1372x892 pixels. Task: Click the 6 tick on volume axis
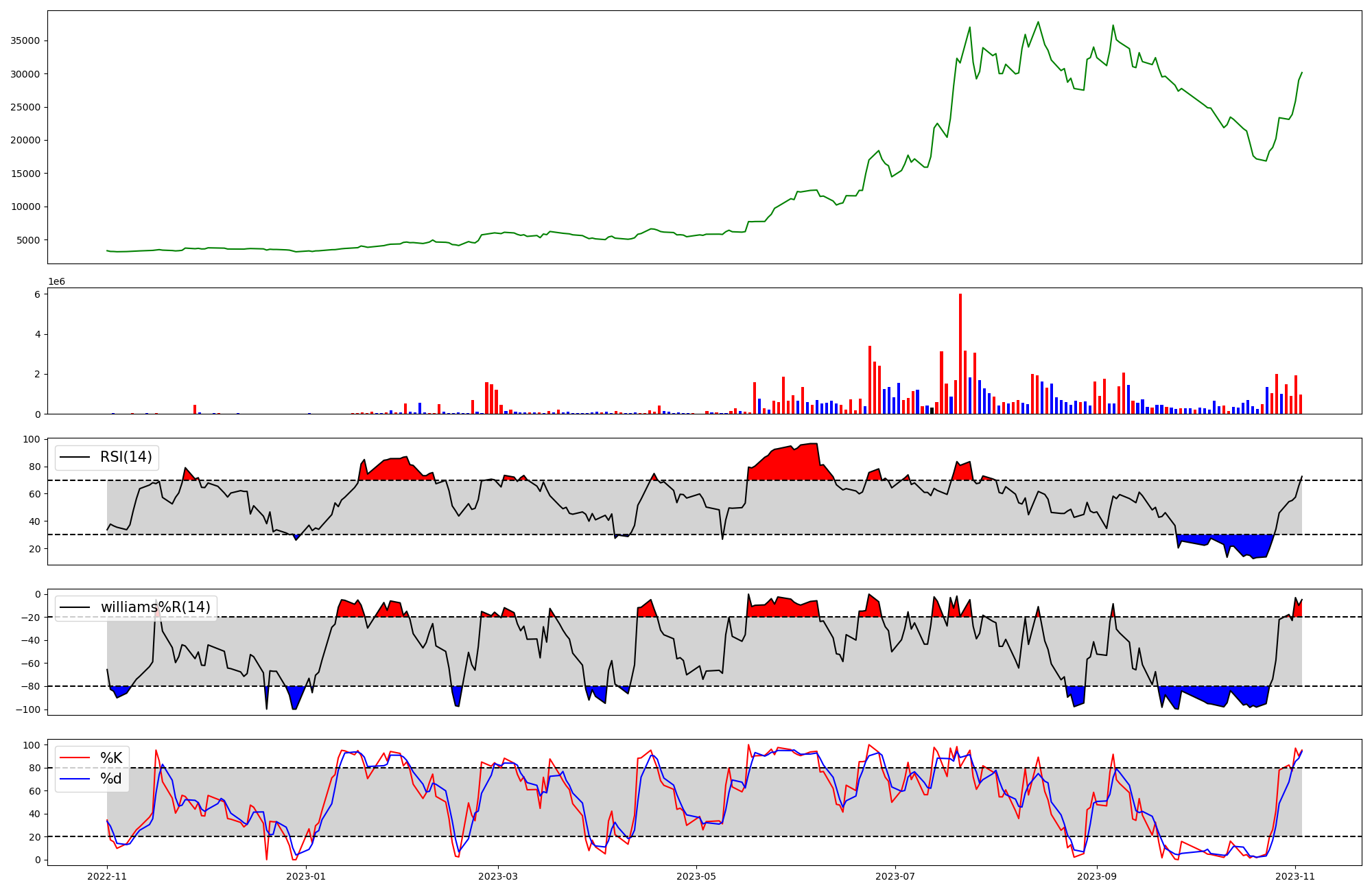coord(38,294)
